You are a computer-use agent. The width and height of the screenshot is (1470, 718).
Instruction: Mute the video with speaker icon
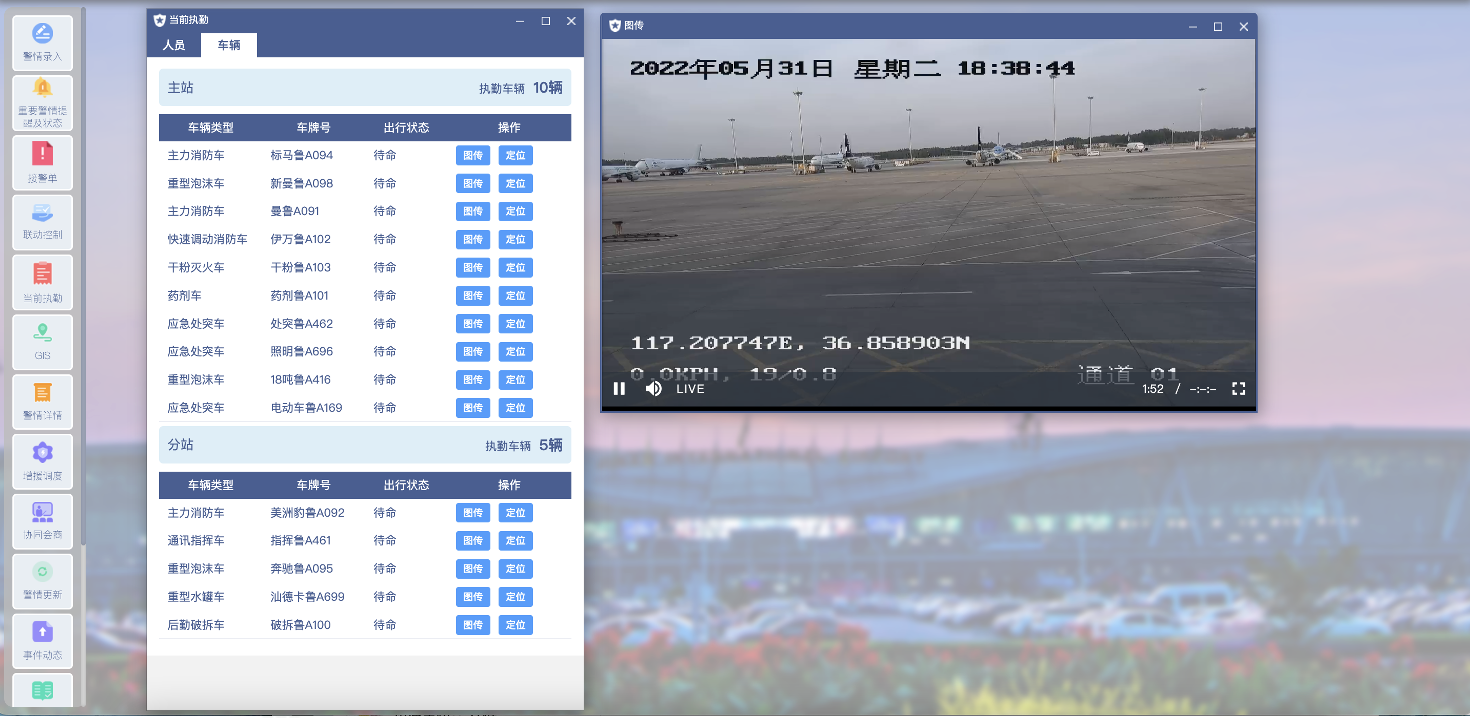click(654, 389)
